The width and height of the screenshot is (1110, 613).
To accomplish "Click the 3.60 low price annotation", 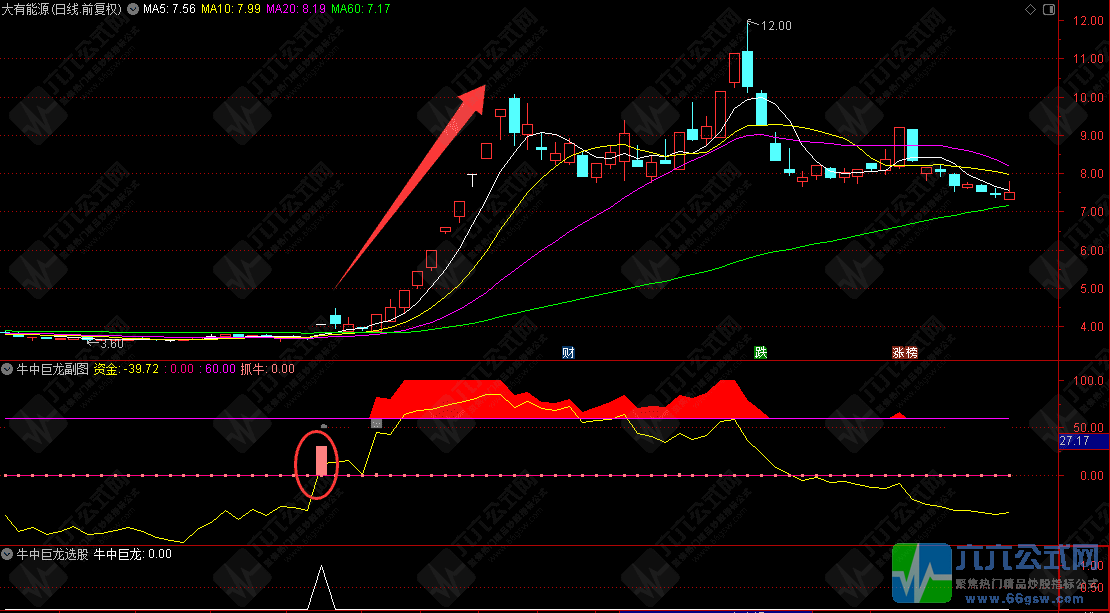I will point(112,344).
